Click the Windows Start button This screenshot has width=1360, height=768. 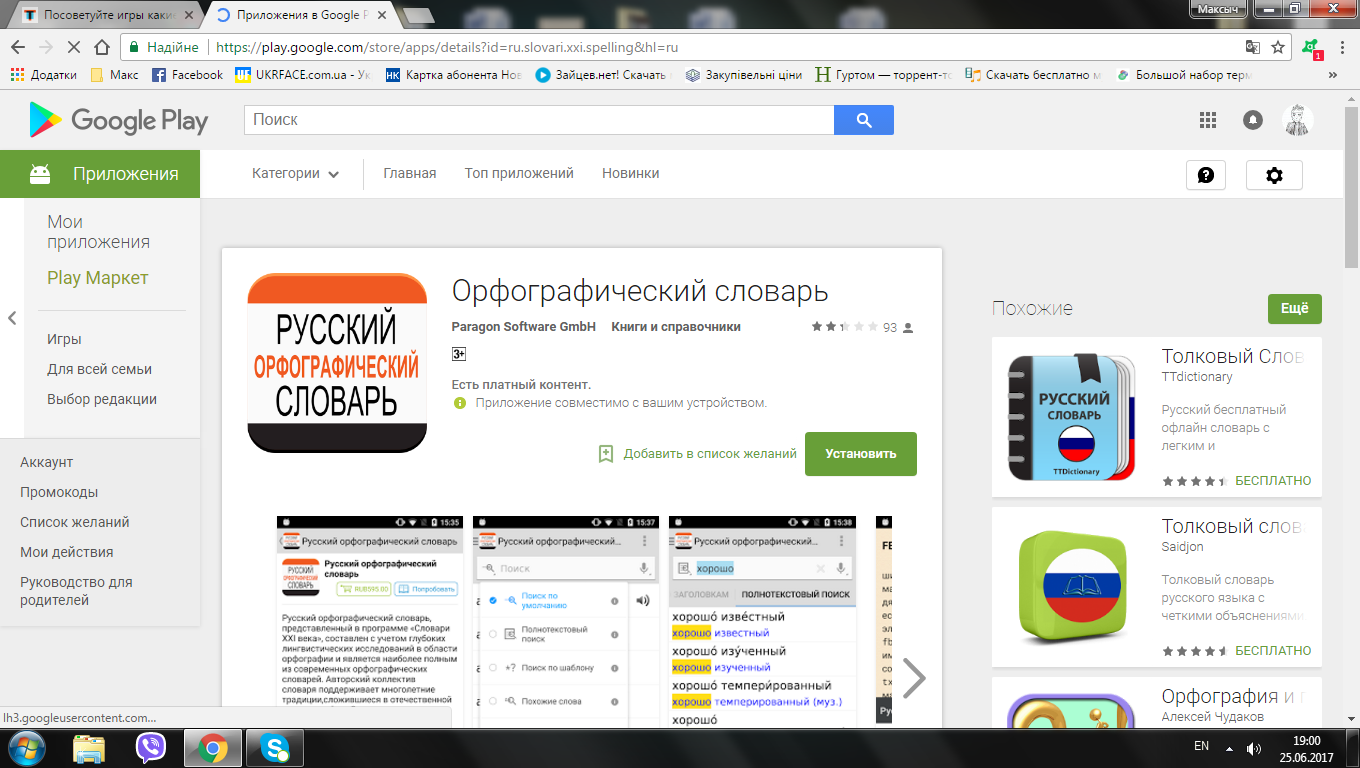point(27,747)
